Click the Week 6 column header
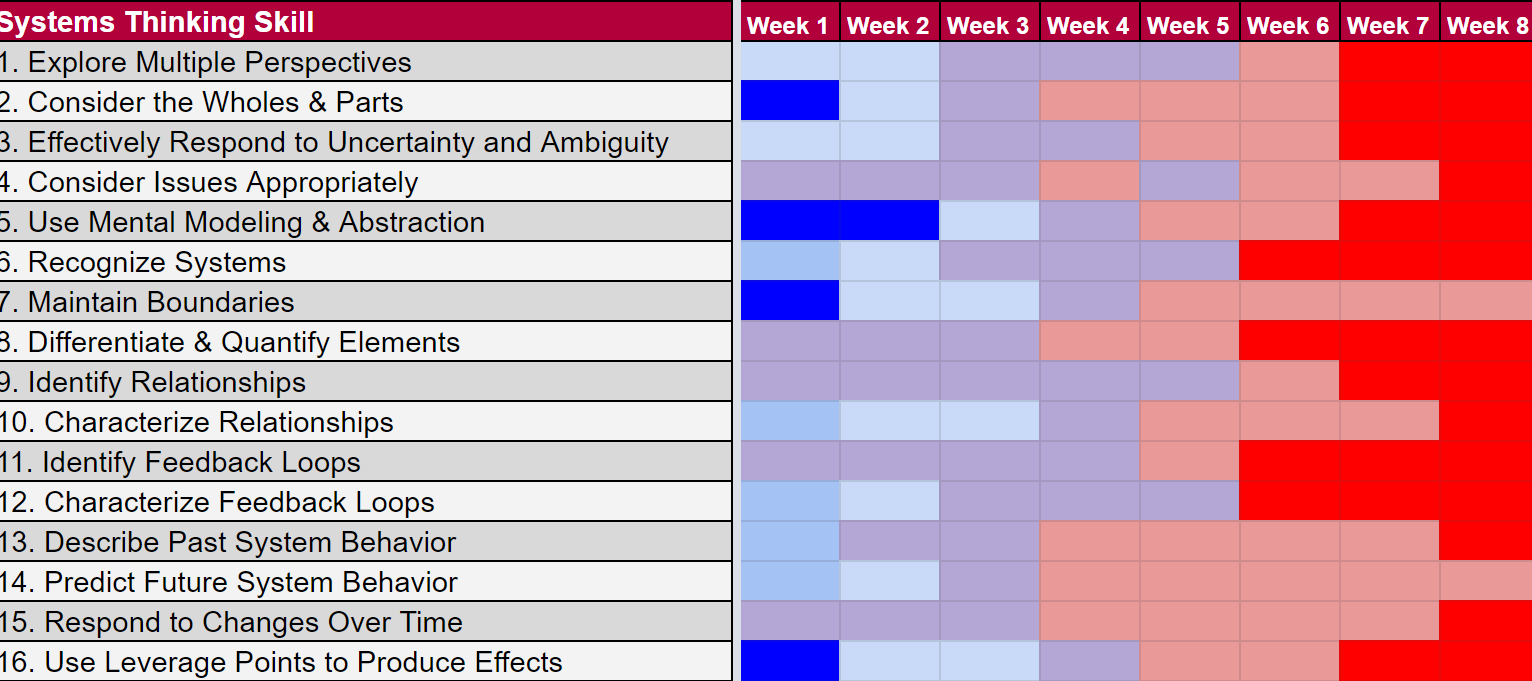This screenshot has width=1532, height=681. click(x=1289, y=26)
